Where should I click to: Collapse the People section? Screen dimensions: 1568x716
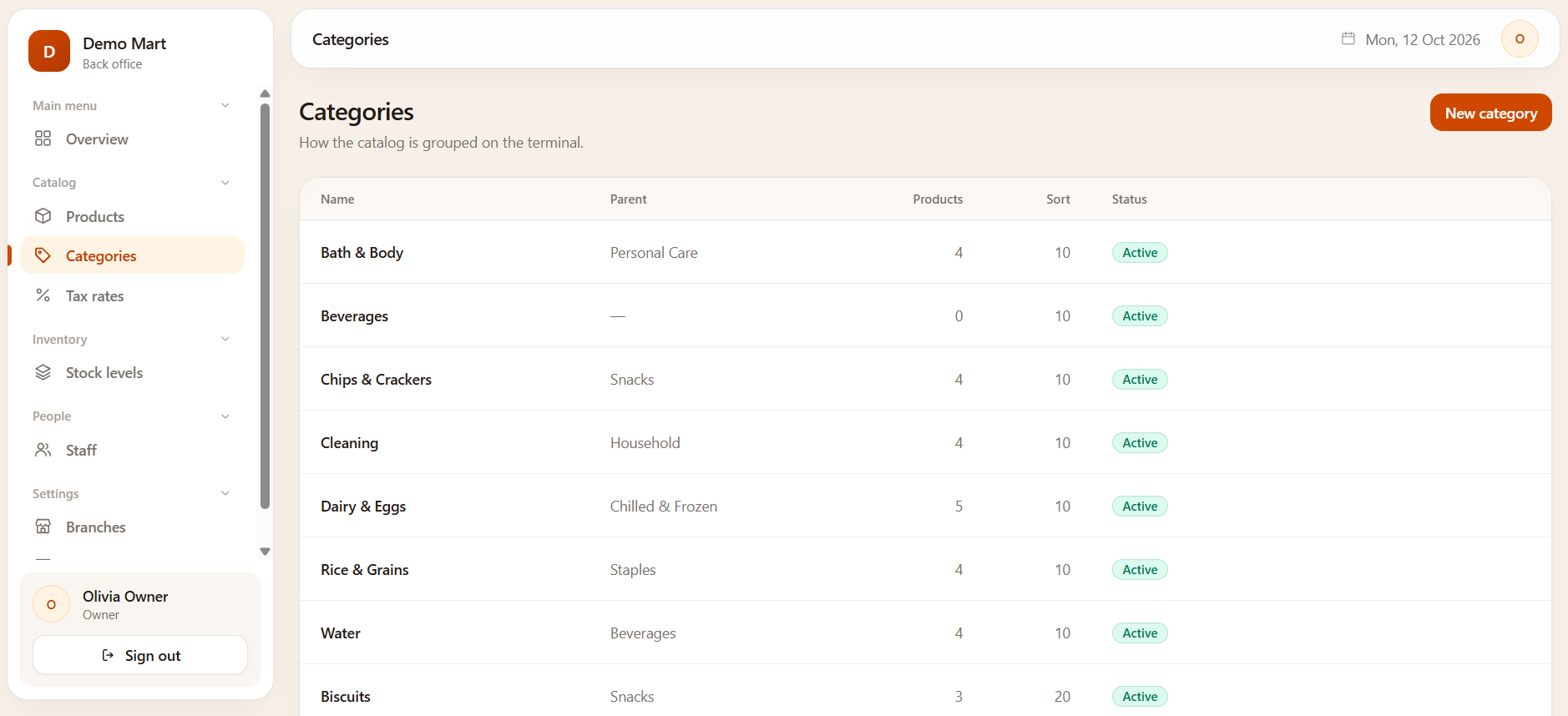tap(225, 416)
